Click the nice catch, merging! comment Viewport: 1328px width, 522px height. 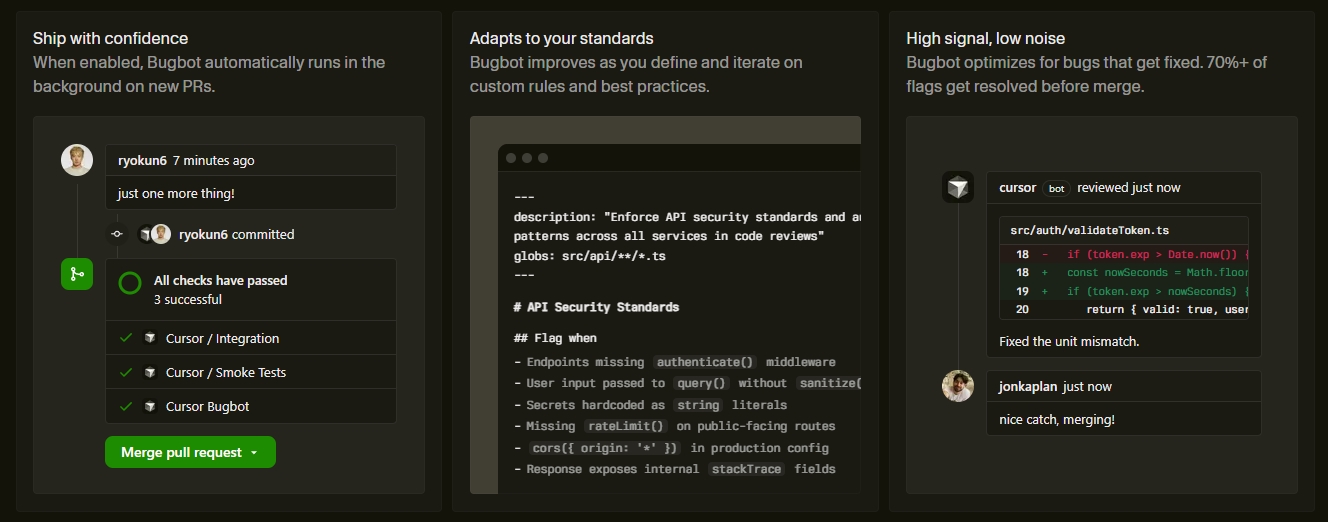(1057, 420)
